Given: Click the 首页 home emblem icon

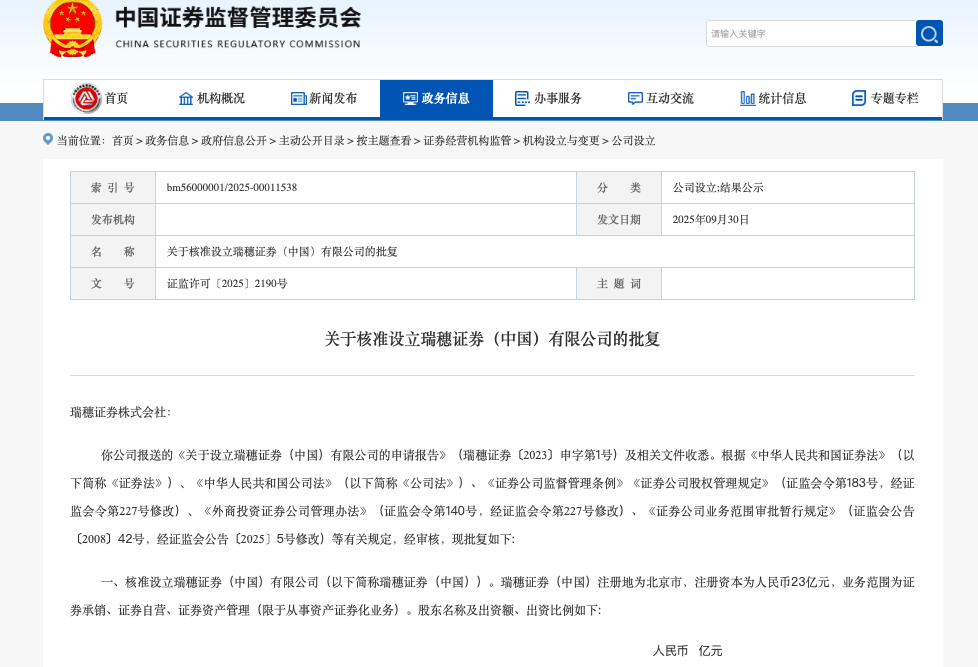Looking at the screenshot, I should (87, 98).
